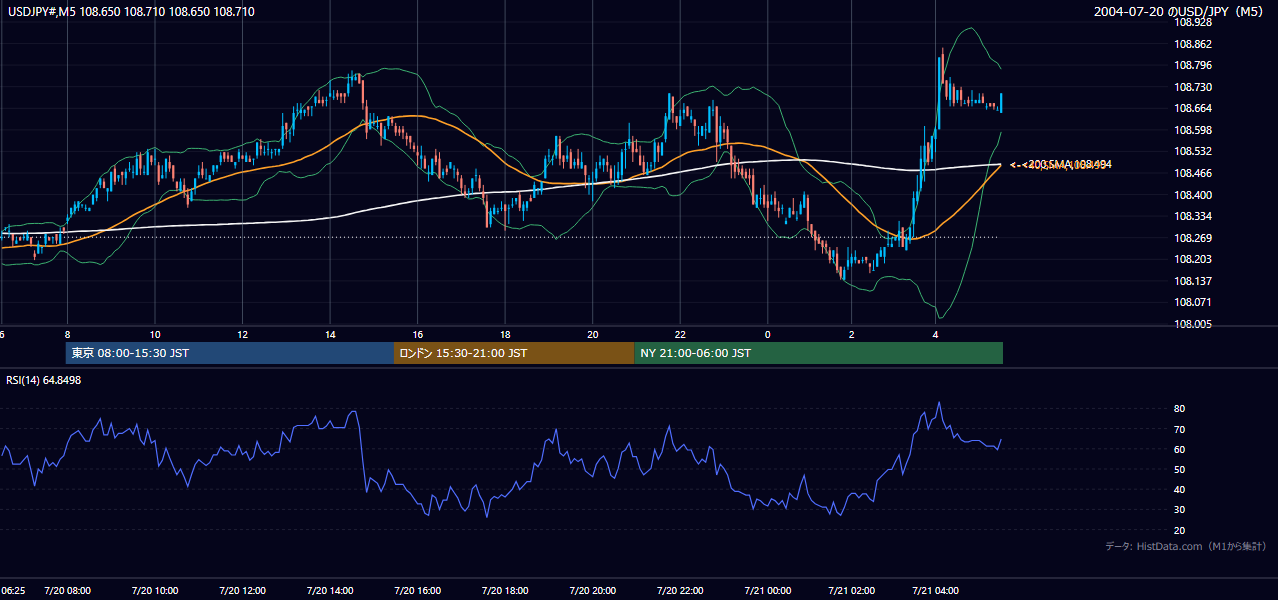Click the 7/21 02:00 time label

pyautogui.click(x=852, y=591)
